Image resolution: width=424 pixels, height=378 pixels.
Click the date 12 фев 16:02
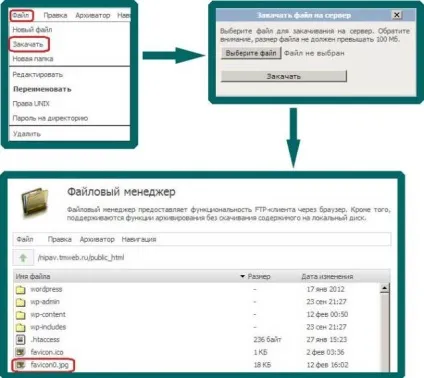point(327,365)
